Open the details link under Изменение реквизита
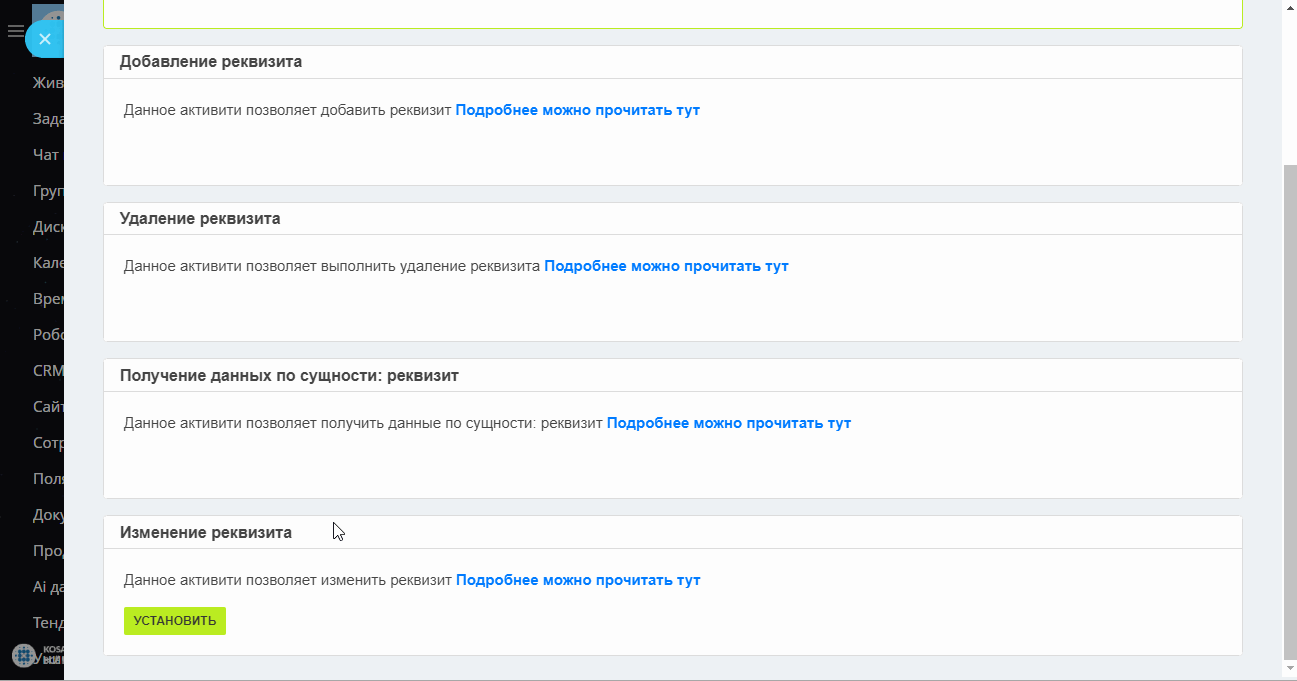Viewport: 1297px width, 681px height. [x=578, y=580]
